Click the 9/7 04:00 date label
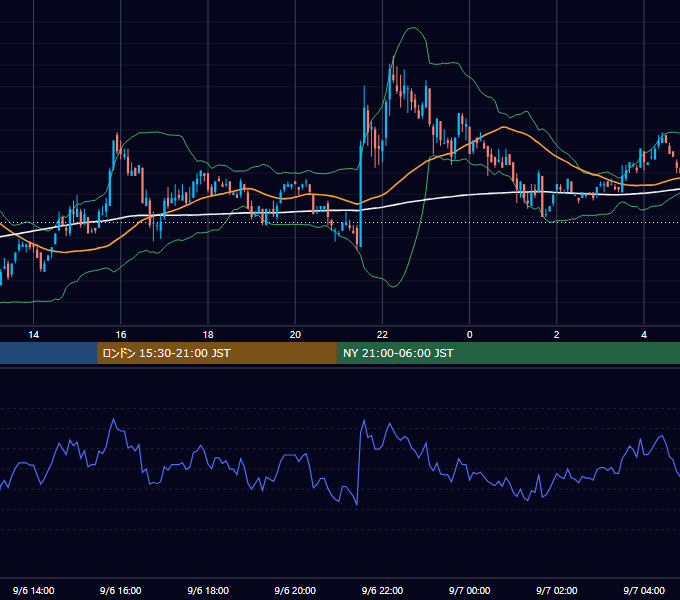Image resolution: width=680 pixels, height=600 pixels. tap(644, 590)
